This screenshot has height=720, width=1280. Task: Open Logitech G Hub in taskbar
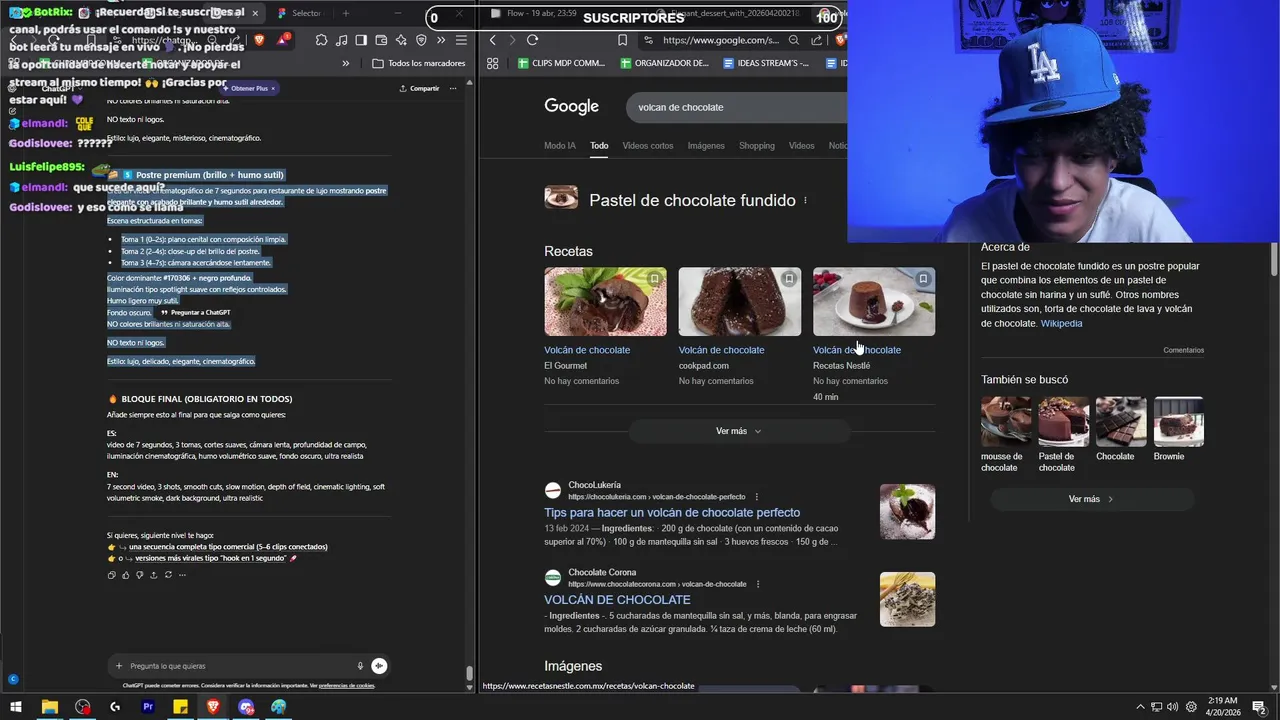pyautogui.click(x=115, y=707)
